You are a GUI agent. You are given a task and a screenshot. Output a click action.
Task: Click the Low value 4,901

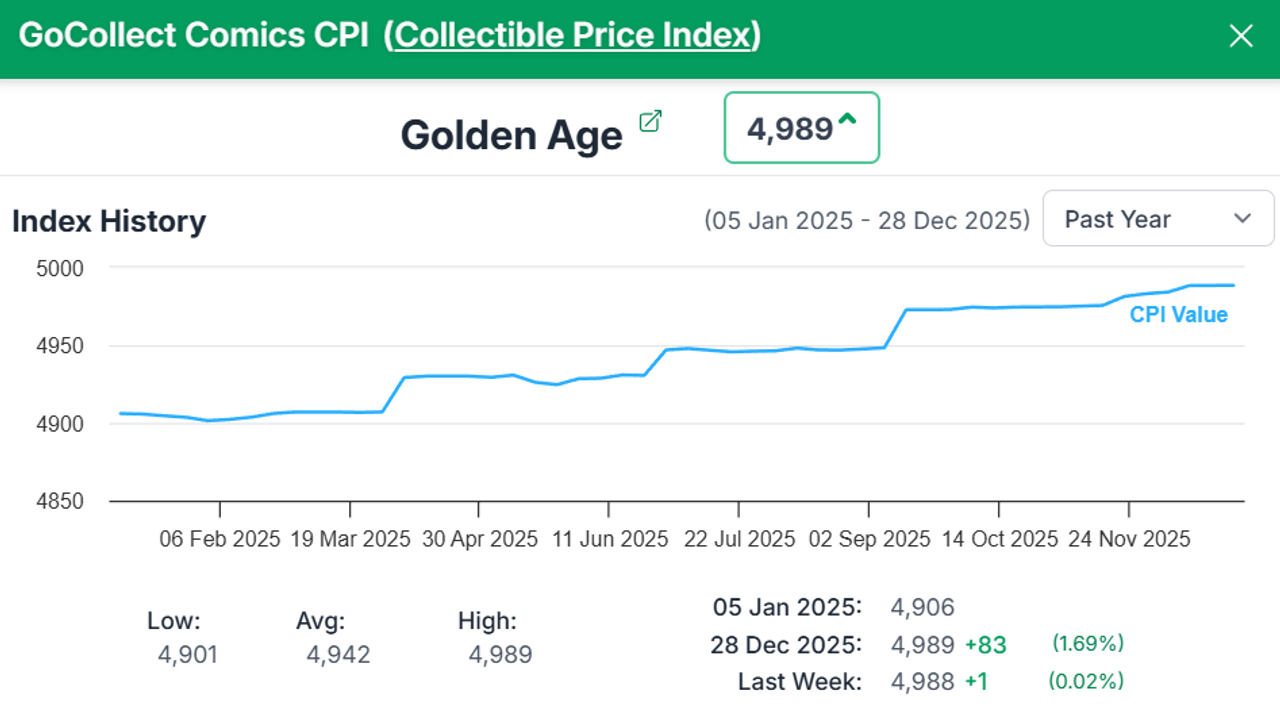187,655
